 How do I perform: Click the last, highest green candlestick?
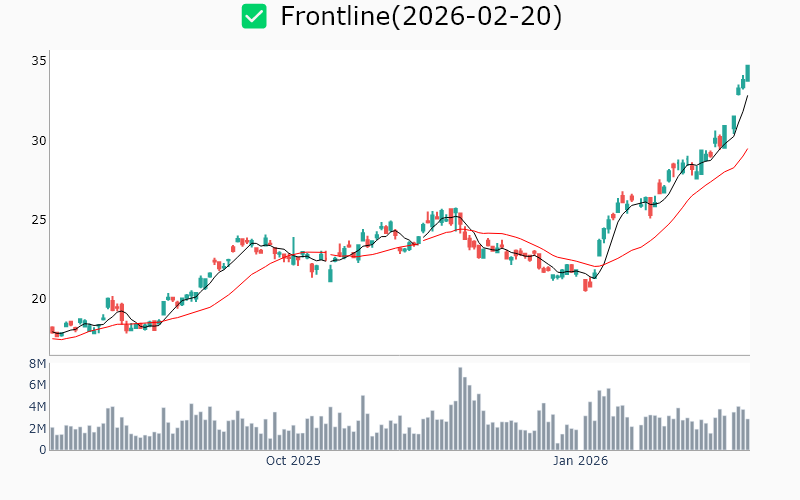[x=747, y=72]
